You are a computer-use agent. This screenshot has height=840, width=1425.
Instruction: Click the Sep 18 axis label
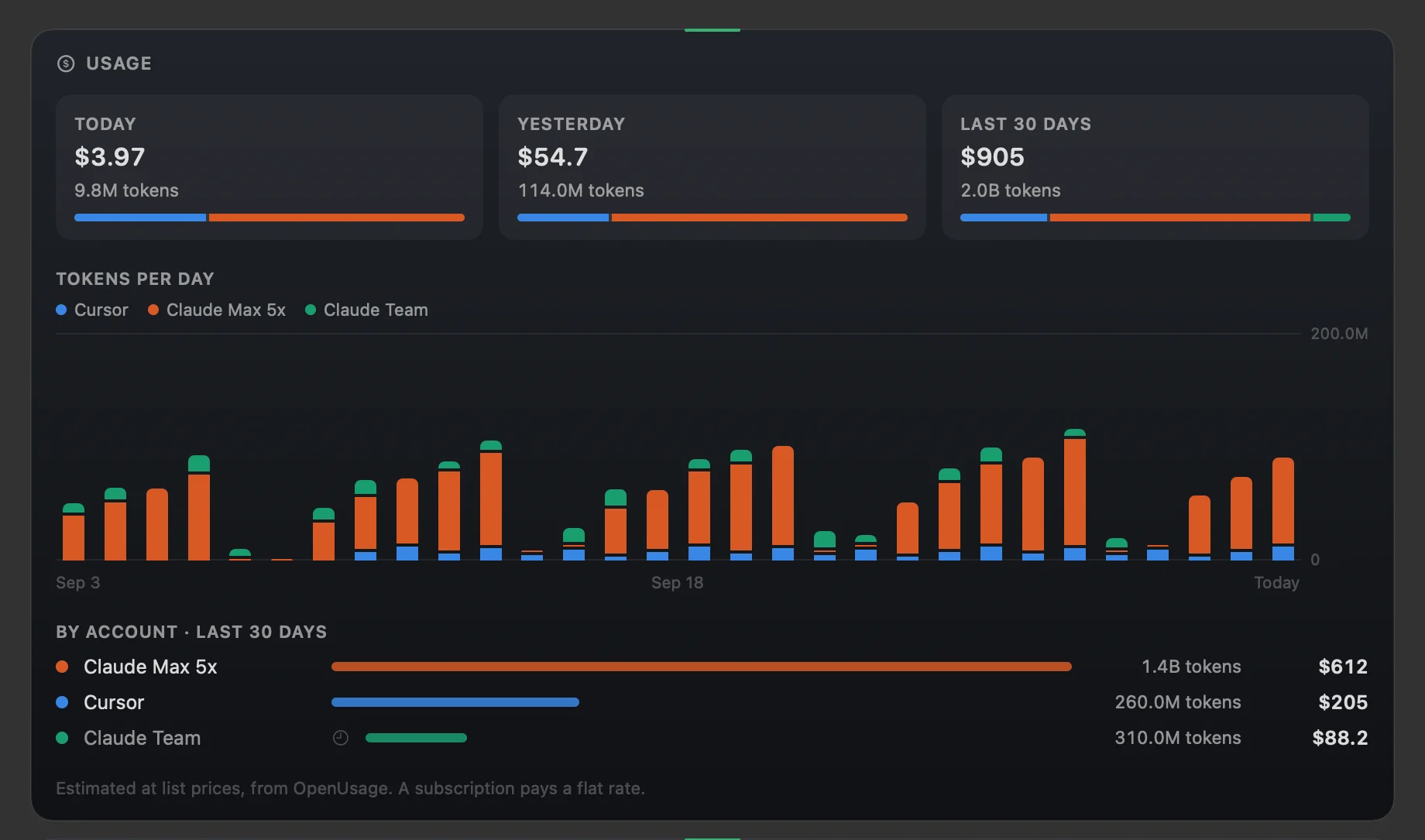pos(678,582)
